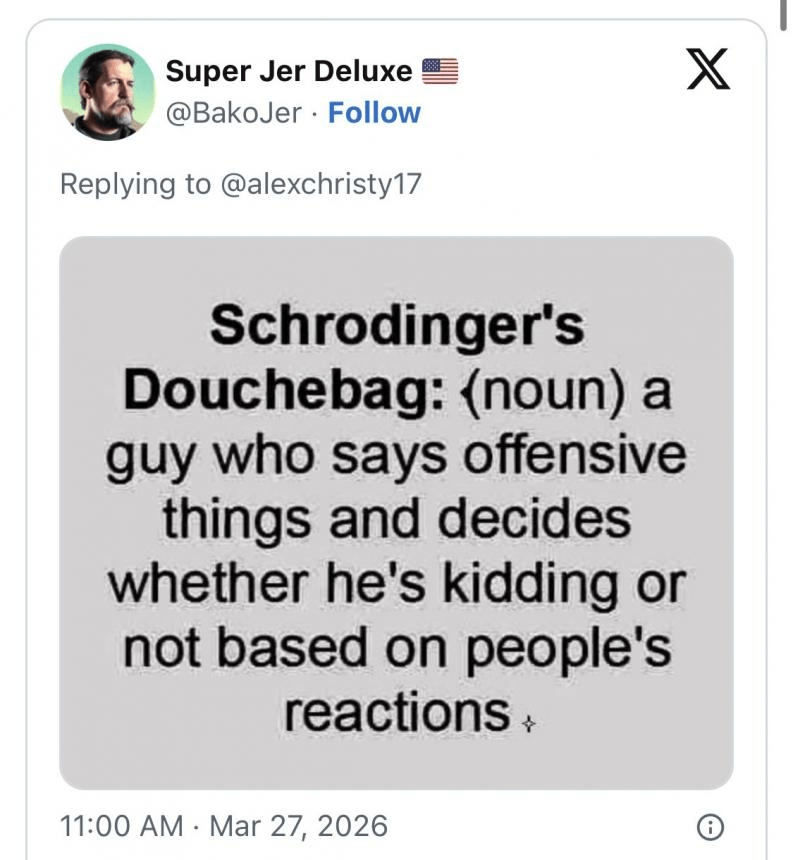
Task: Open Super Jer Deluxe's profile avatar
Action: pos(108,92)
